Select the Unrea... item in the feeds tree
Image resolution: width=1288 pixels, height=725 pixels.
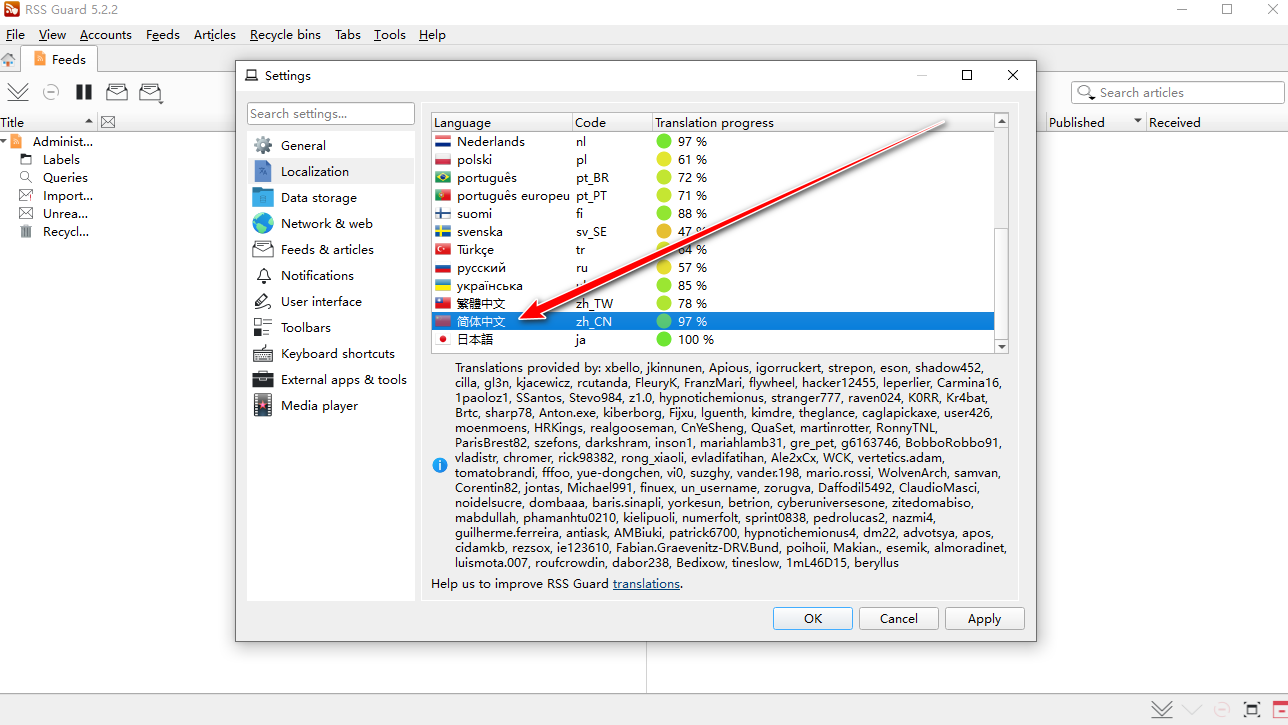65,213
